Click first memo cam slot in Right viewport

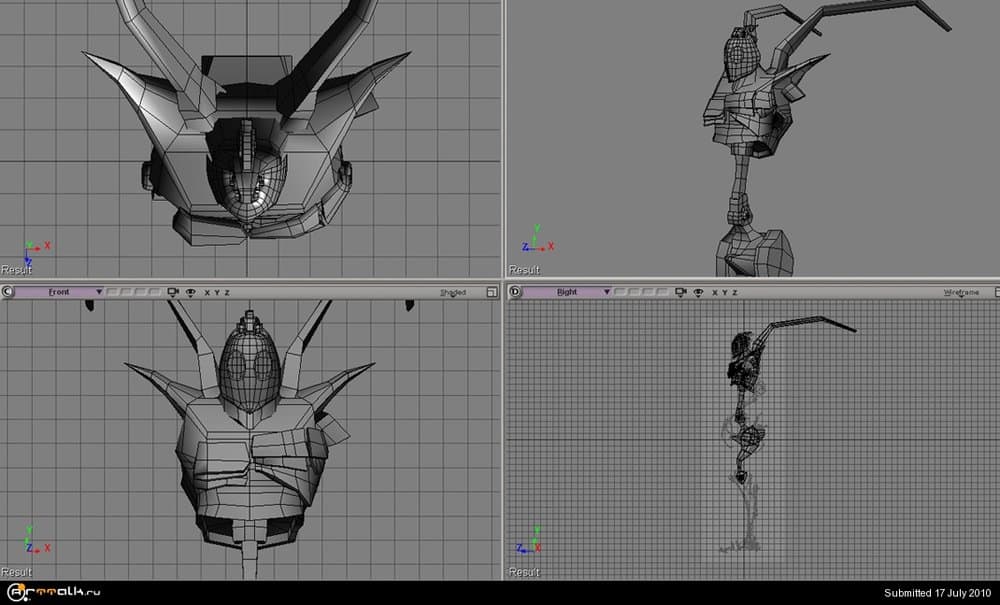(x=620, y=292)
